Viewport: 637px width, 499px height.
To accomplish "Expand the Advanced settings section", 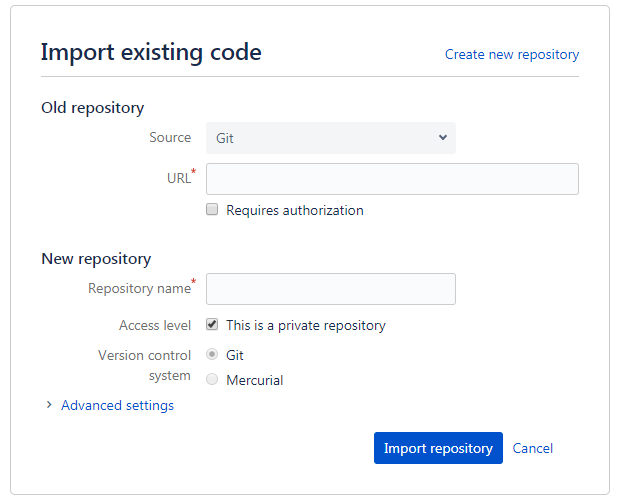I will [x=117, y=406].
